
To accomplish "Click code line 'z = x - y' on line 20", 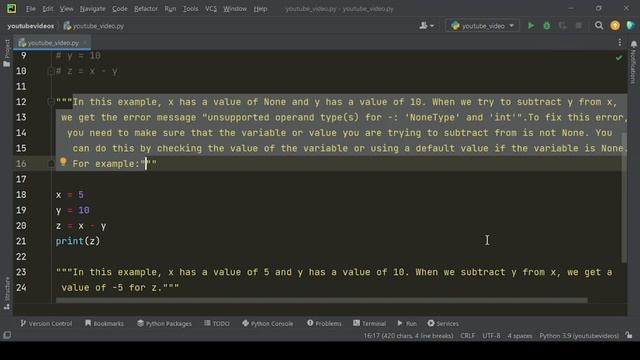I will (x=81, y=226).
